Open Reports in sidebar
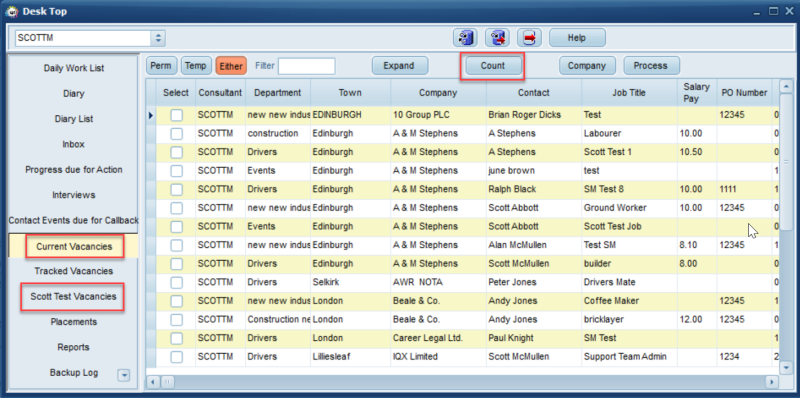This screenshot has height=398, width=800. [x=73, y=347]
